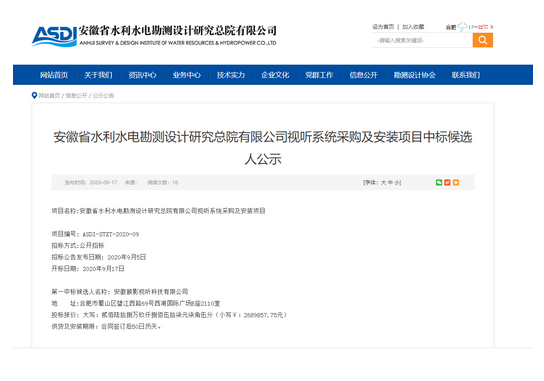The width and height of the screenshot is (544, 381).
Task: Click the location pin breadcrumb icon
Action: pos(34,95)
